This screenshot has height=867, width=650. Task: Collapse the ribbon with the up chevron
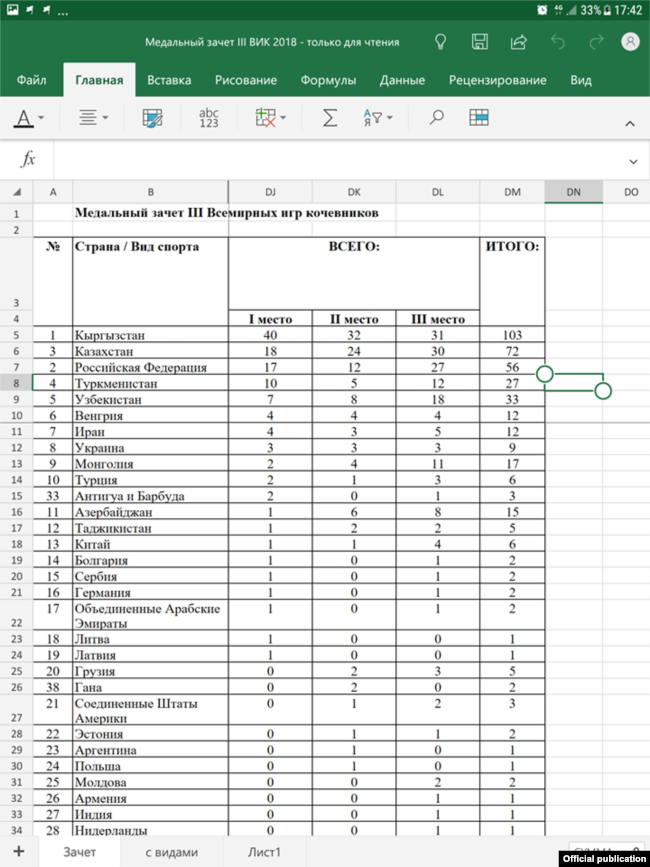pos(630,124)
